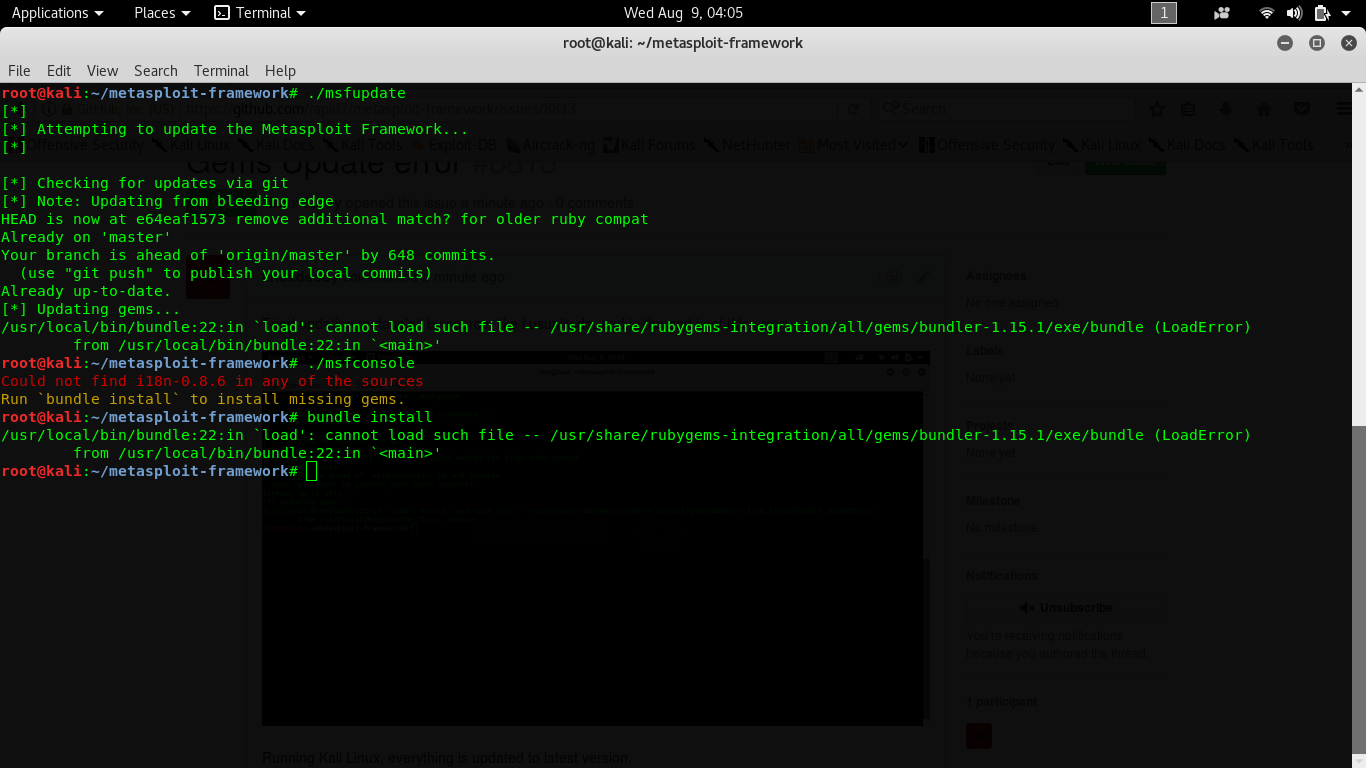Open the terminal Edit menu

pyautogui.click(x=58, y=71)
